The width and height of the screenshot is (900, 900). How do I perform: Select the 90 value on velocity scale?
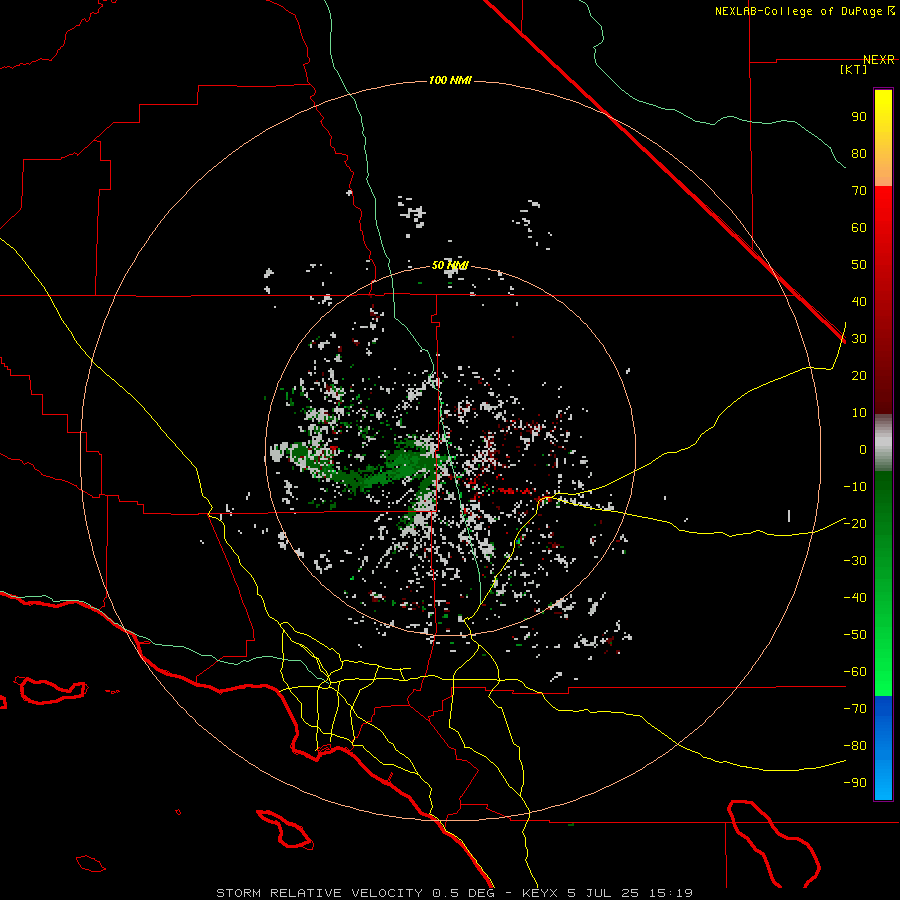pyautogui.click(x=859, y=117)
